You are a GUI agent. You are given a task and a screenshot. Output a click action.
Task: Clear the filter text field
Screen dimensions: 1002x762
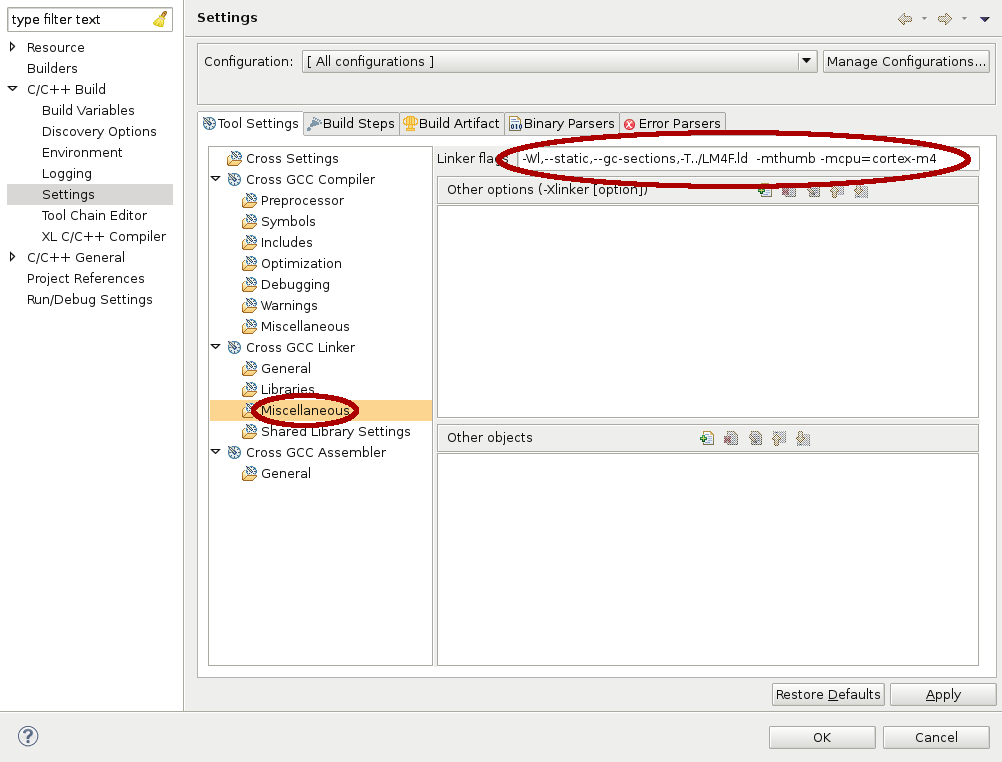click(160, 18)
